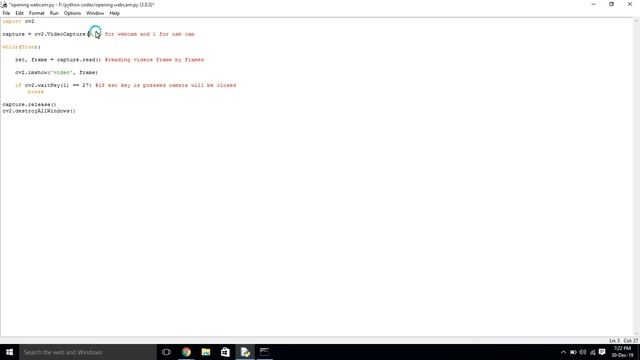
Task: Click the 'capture.release()' line
Action: click(29, 104)
